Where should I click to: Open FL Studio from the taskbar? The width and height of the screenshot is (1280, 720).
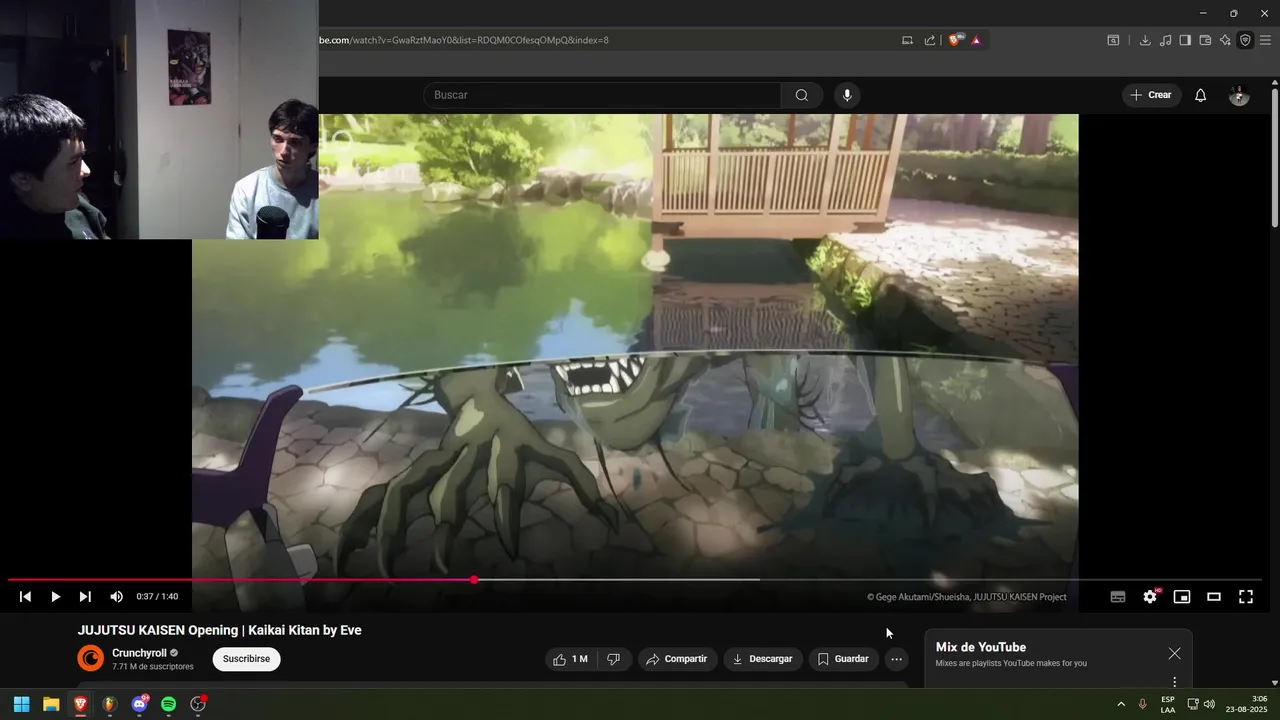tap(110, 704)
